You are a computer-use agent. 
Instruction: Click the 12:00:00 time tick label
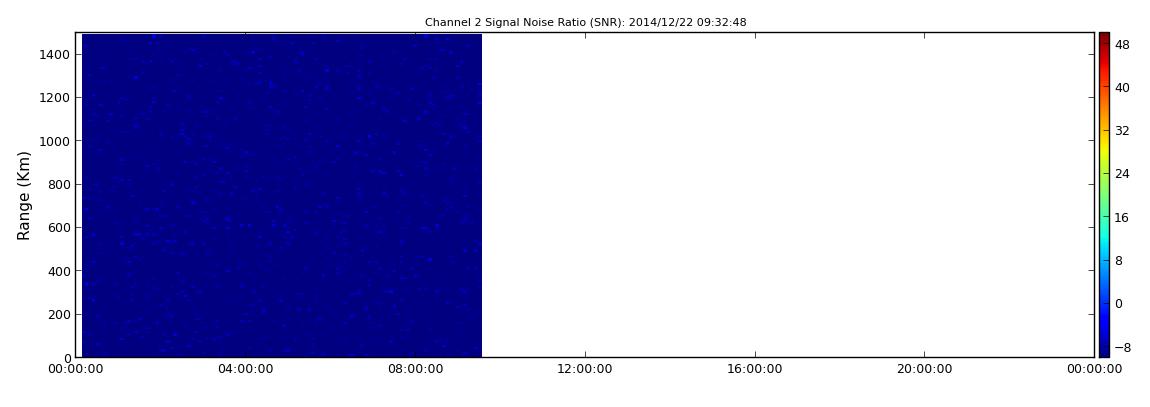click(x=585, y=369)
